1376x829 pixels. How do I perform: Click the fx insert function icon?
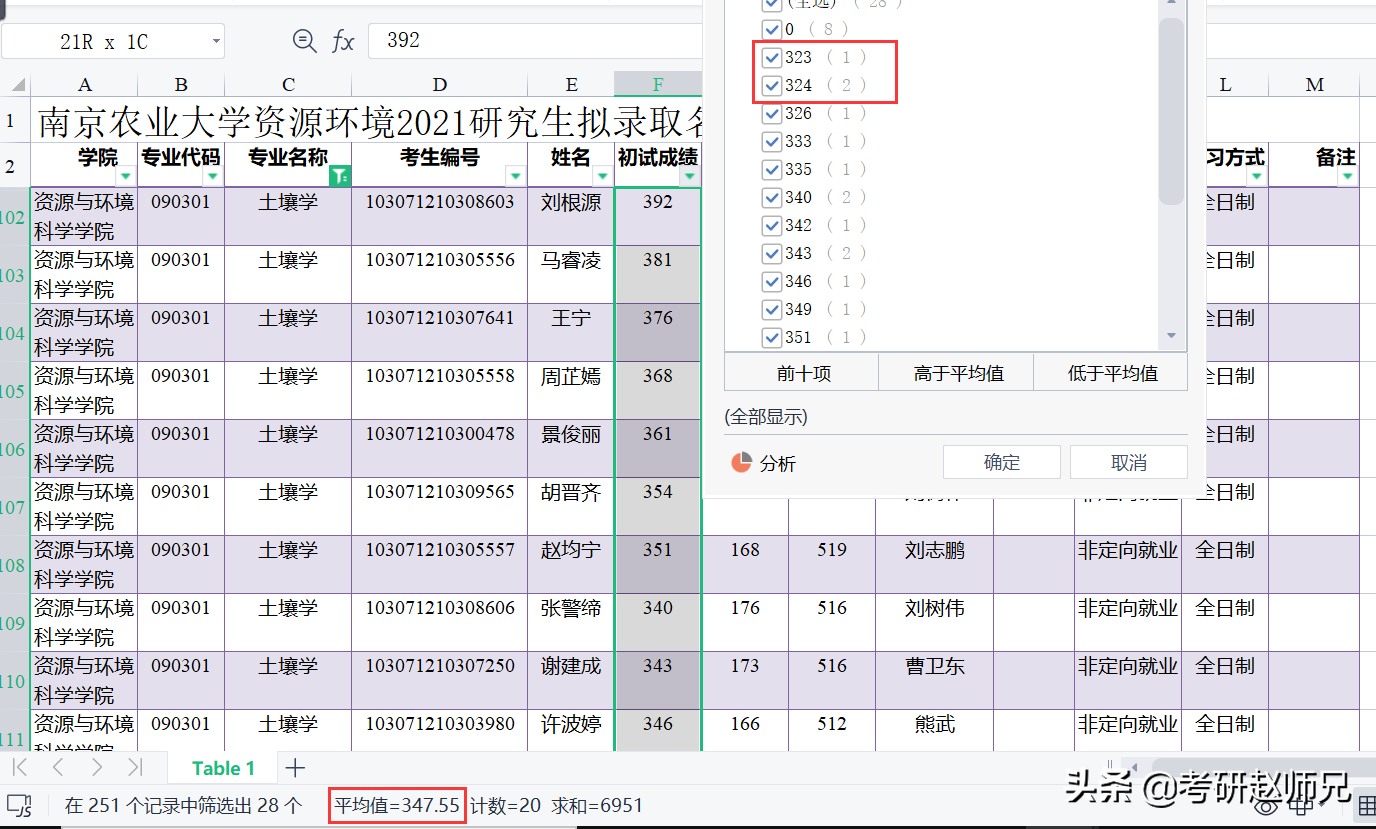pyautogui.click(x=343, y=42)
